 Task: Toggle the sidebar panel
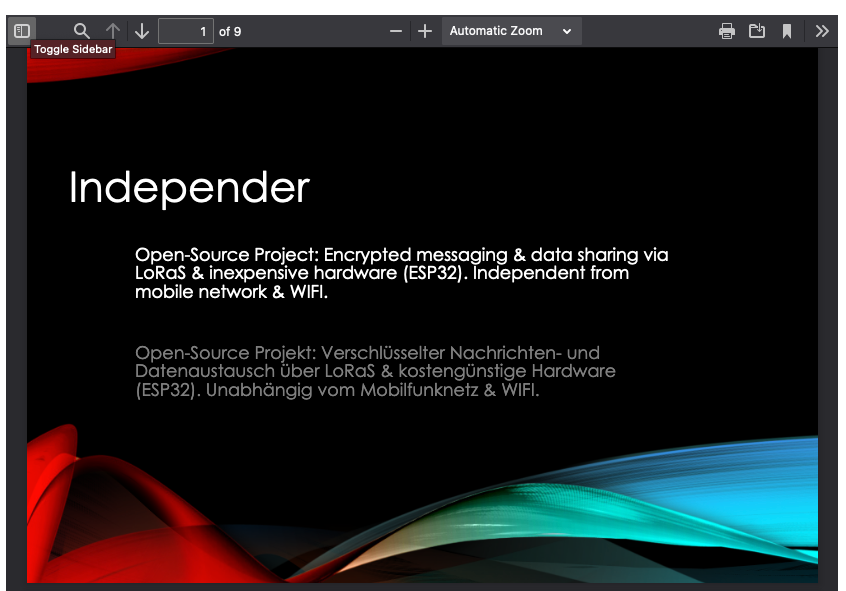pyautogui.click(x=22, y=31)
